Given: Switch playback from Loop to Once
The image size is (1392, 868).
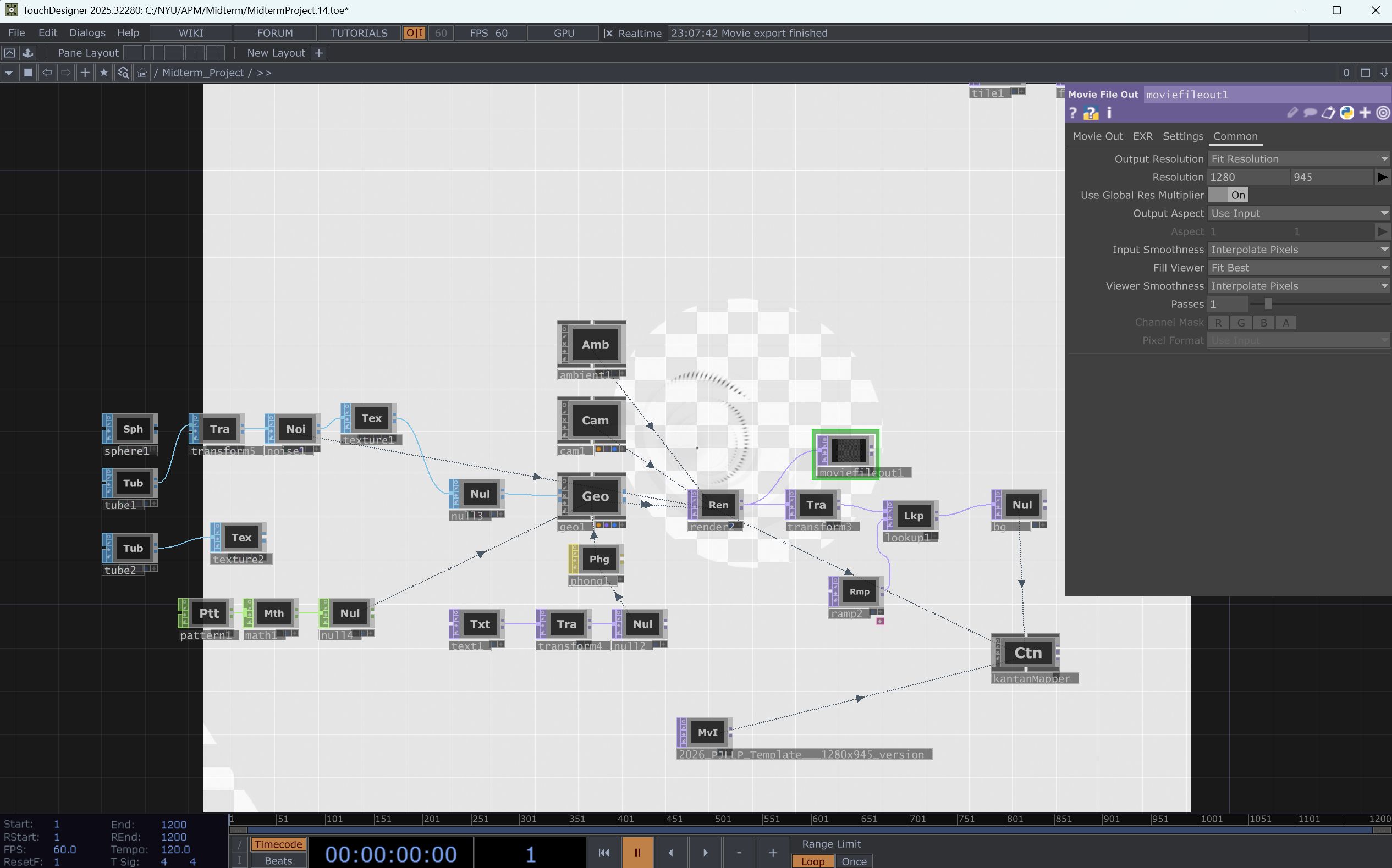Looking at the screenshot, I should tap(854, 861).
